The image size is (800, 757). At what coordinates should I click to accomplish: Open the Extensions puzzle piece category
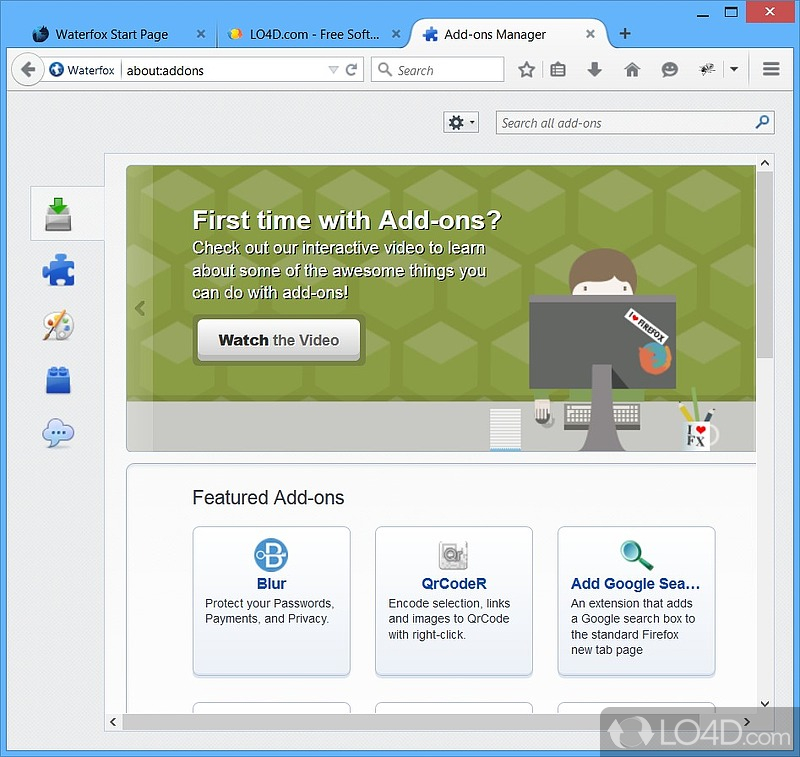tap(58, 269)
